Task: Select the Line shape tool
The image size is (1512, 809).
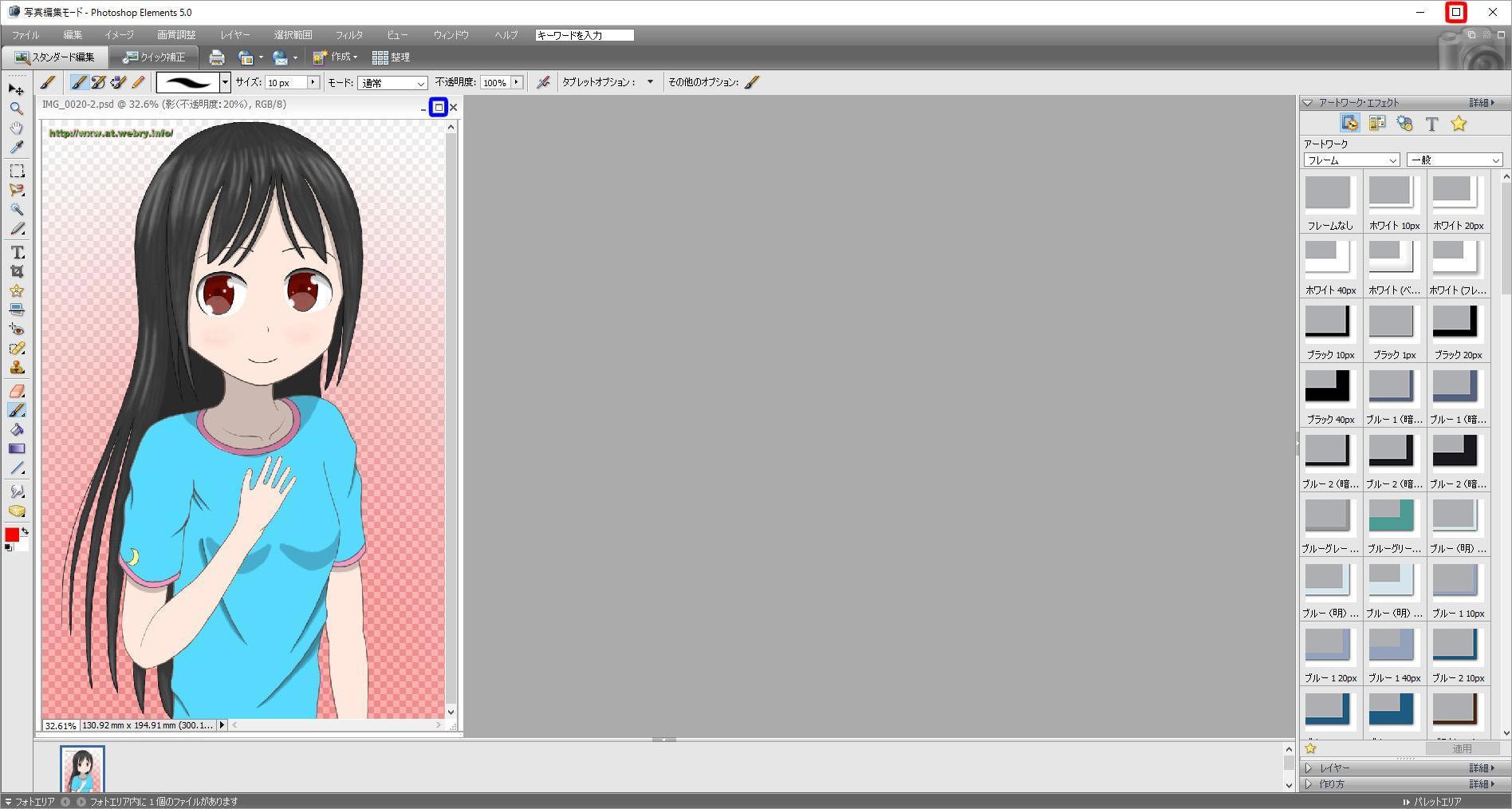Action: coord(16,468)
